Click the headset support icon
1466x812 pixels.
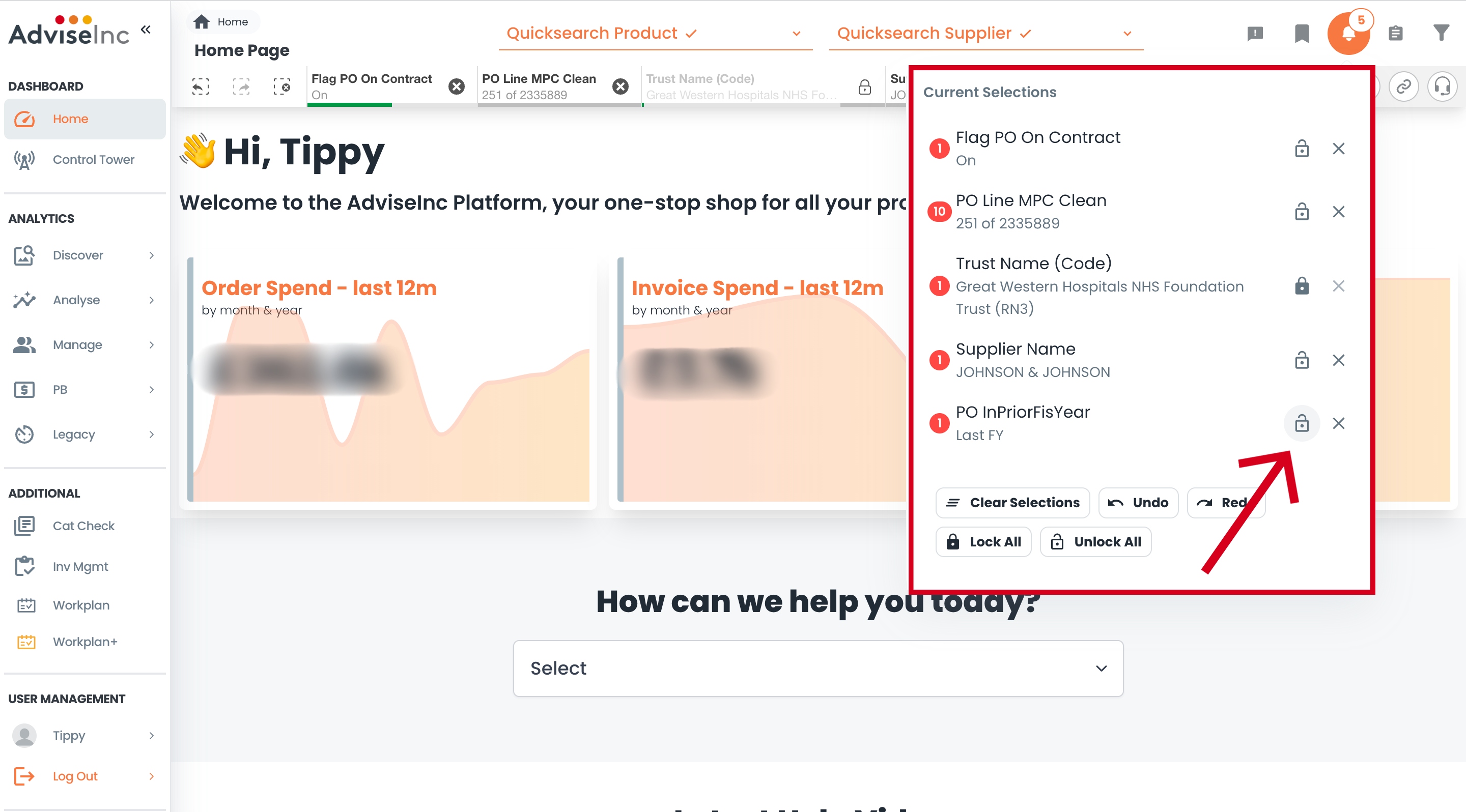tap(1442, 87)
